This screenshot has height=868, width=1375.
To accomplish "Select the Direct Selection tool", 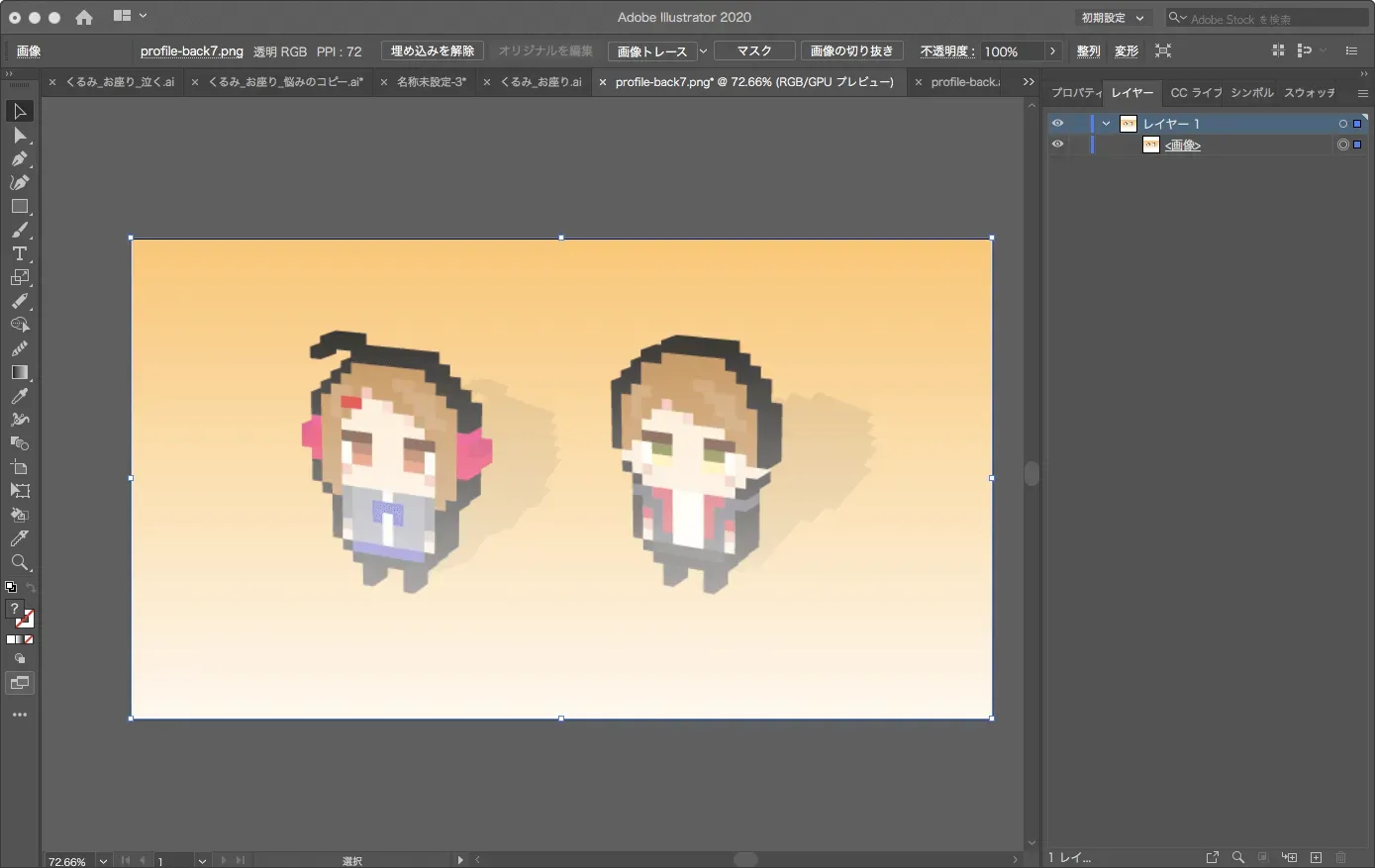I will [19, 135].
